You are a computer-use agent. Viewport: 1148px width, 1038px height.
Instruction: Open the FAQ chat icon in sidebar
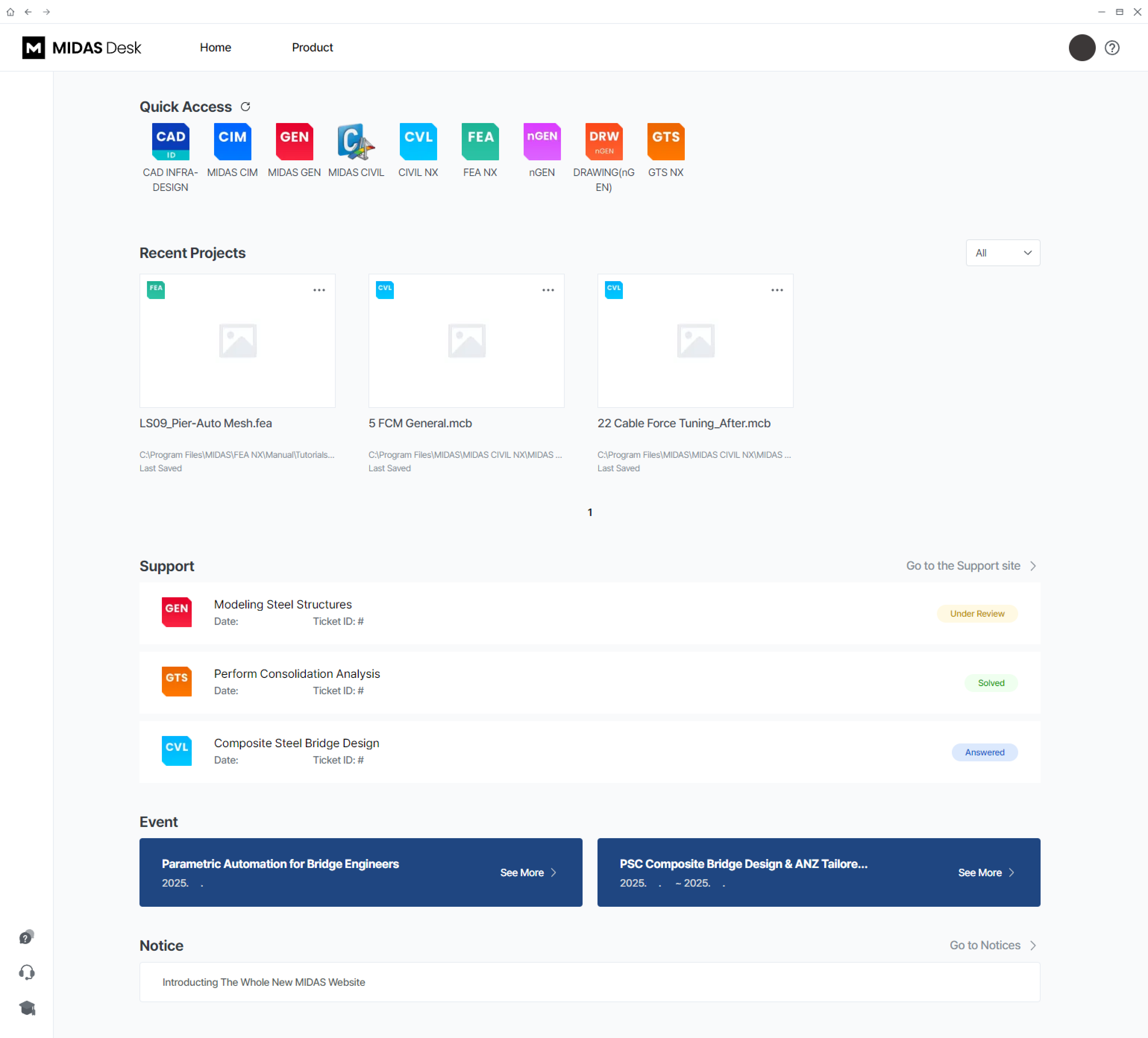tap(27, 937)
